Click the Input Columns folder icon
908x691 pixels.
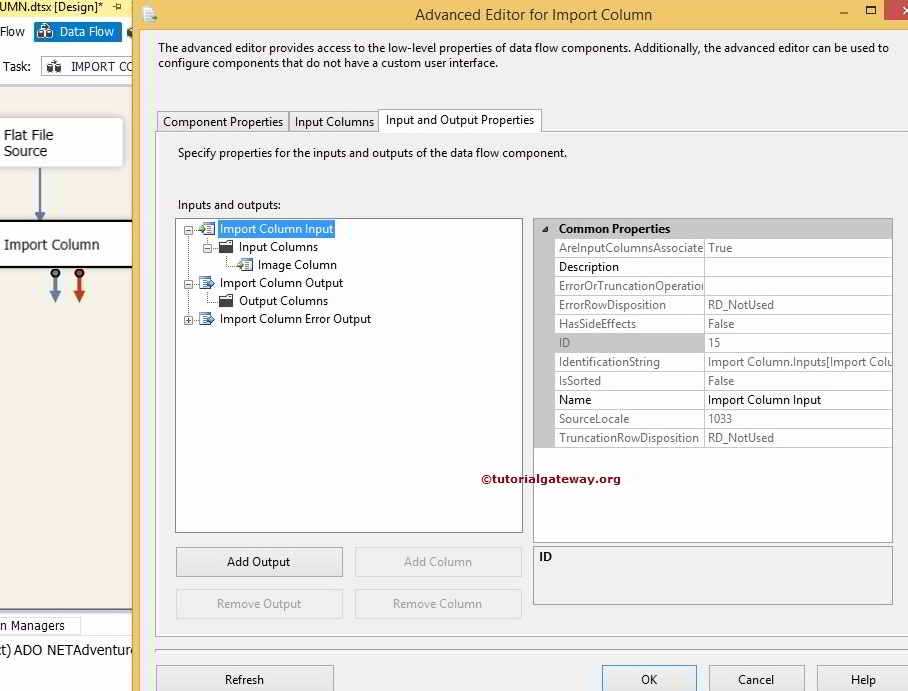click(224, 247)
